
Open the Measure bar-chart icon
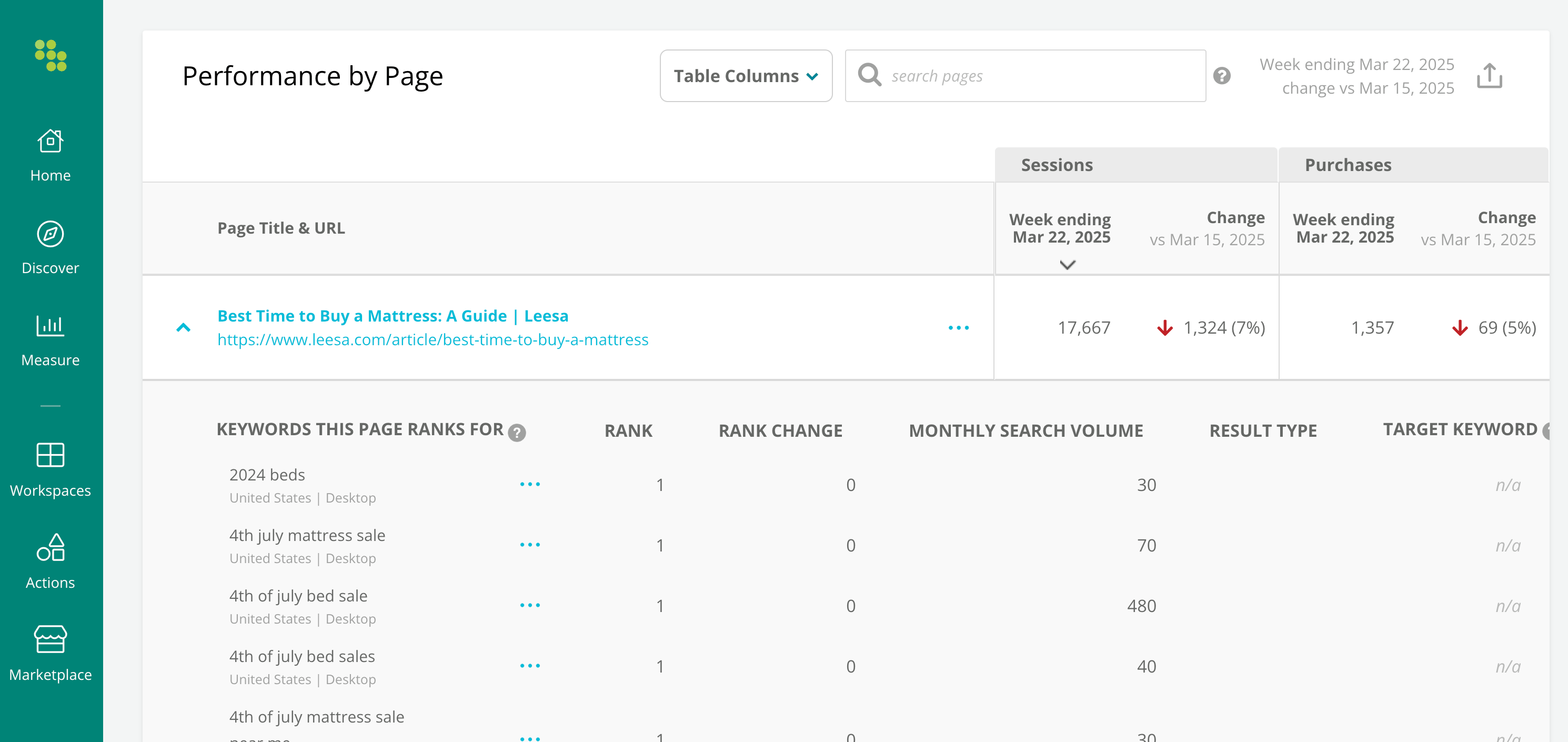pyautogui.click(x=51, y=325)
